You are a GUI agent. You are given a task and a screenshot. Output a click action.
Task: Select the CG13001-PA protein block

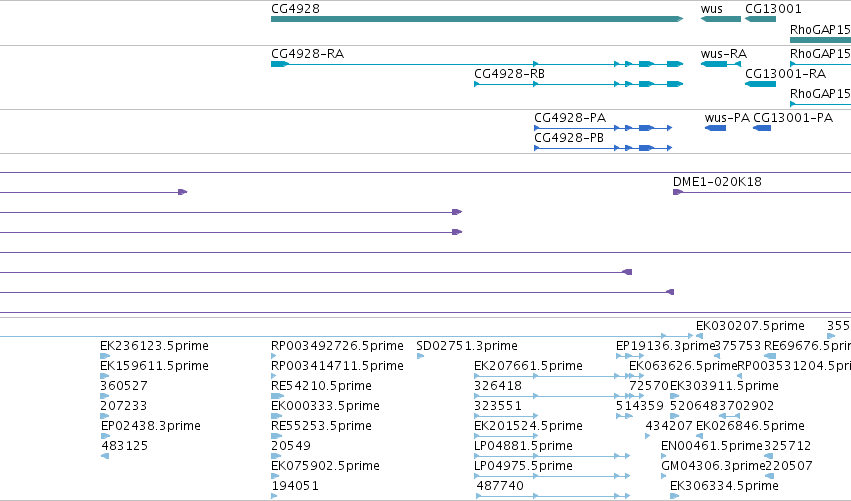(762, 128)
